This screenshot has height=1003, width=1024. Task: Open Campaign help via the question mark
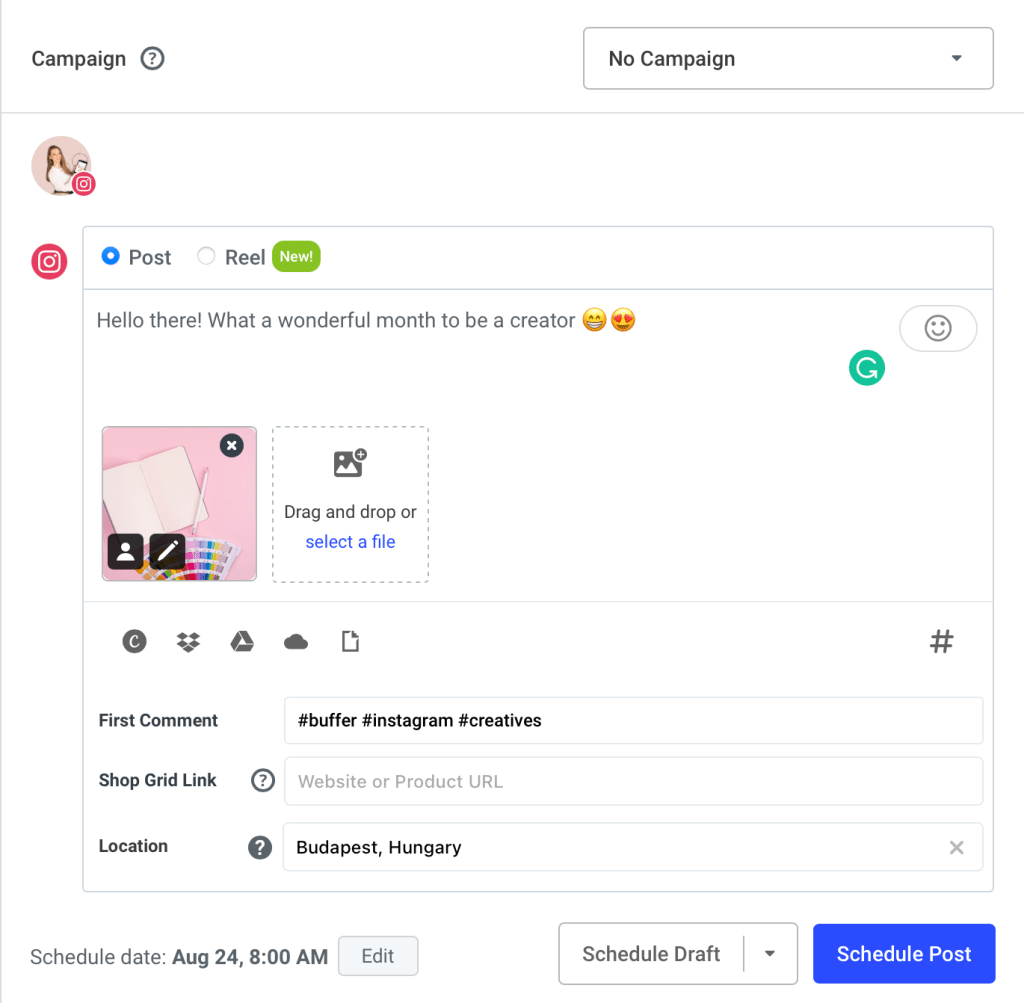pyautogui.click(x=152, y=59)
